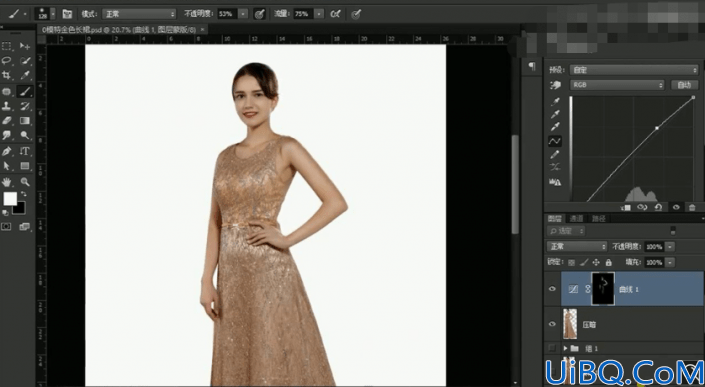The image size is (705, 387).
Task: Select the Lasso tool
Action: click(7, 60)
